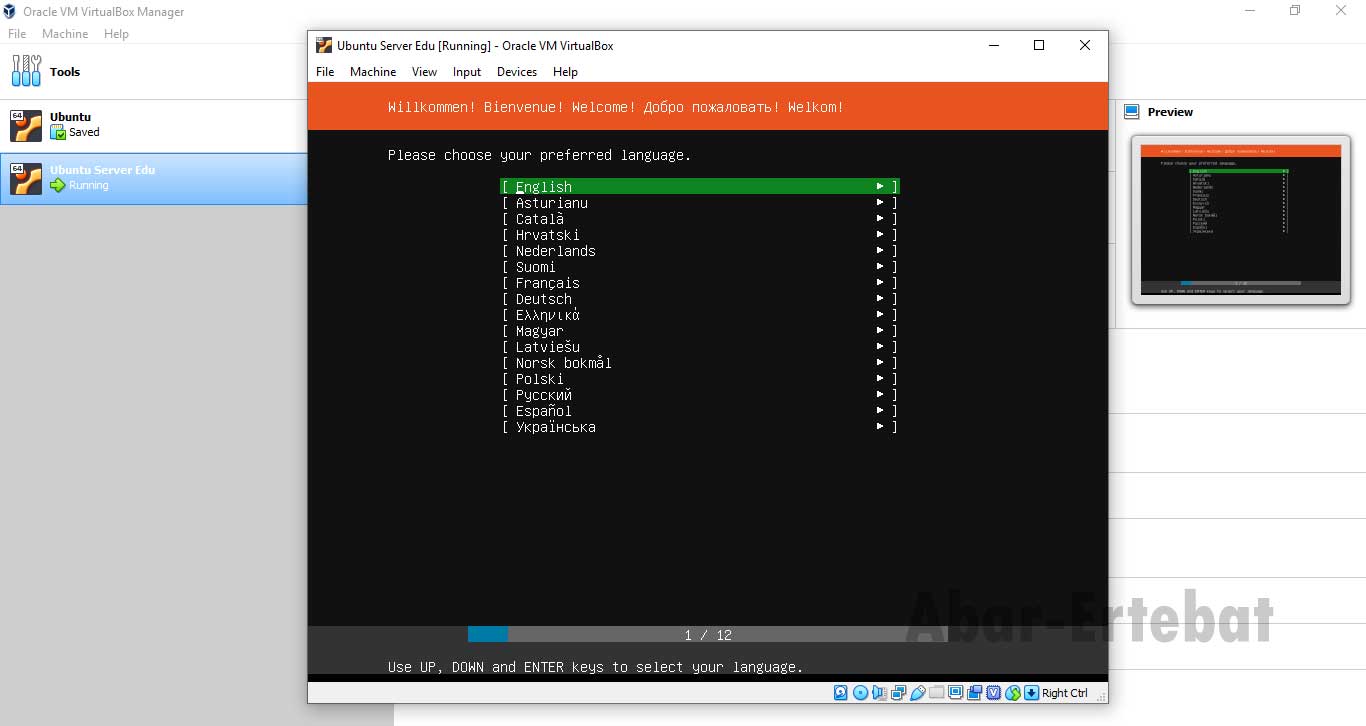This screenshot has width=1366, height=726.
Task: Click the network adapters status icon
Action: (x=898, y=693)
